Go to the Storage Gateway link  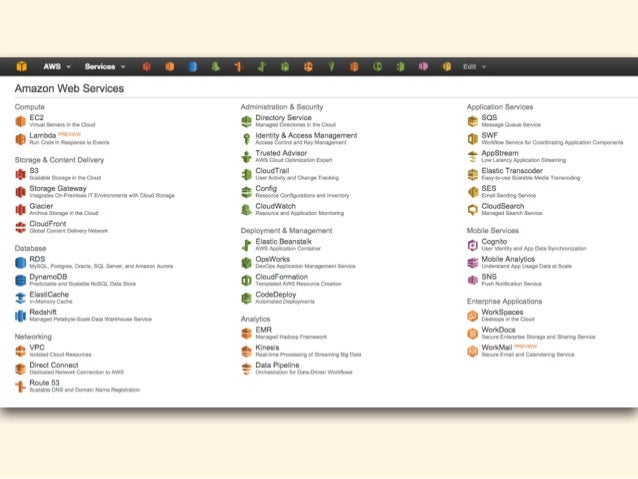58,188
